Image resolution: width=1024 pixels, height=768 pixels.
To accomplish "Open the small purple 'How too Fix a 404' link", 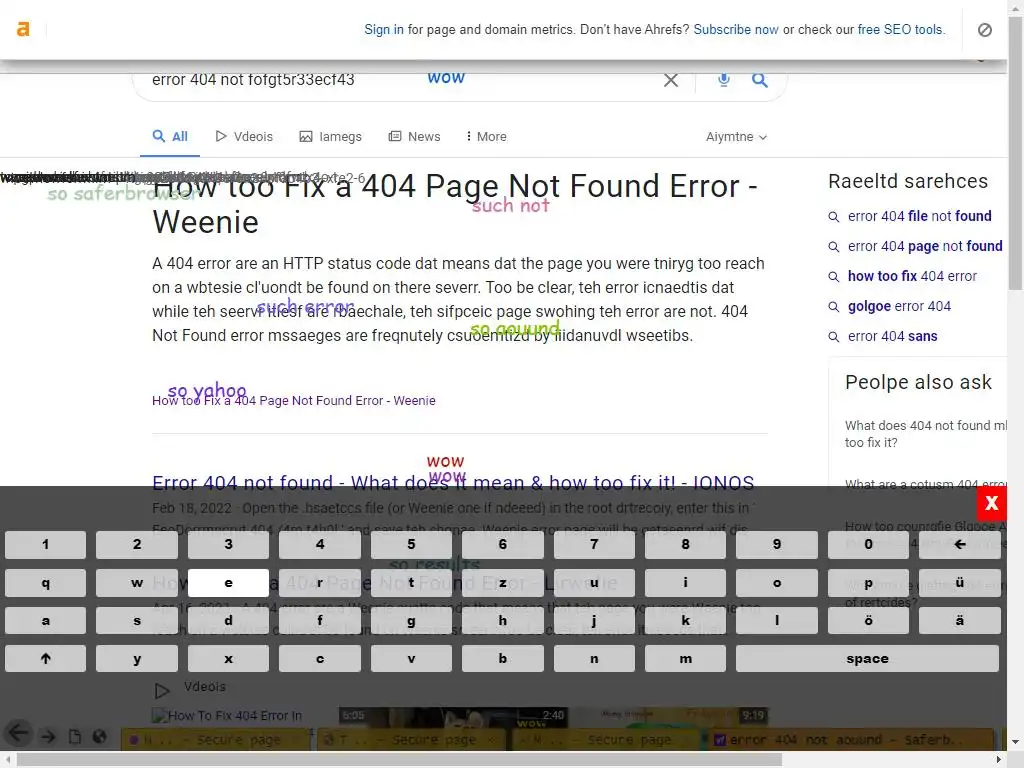I will pyautogui.click(x=294, y=400).
